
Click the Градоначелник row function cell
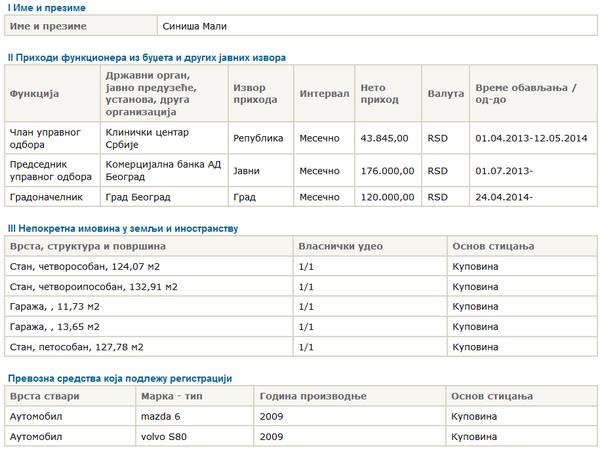[52, 197]
